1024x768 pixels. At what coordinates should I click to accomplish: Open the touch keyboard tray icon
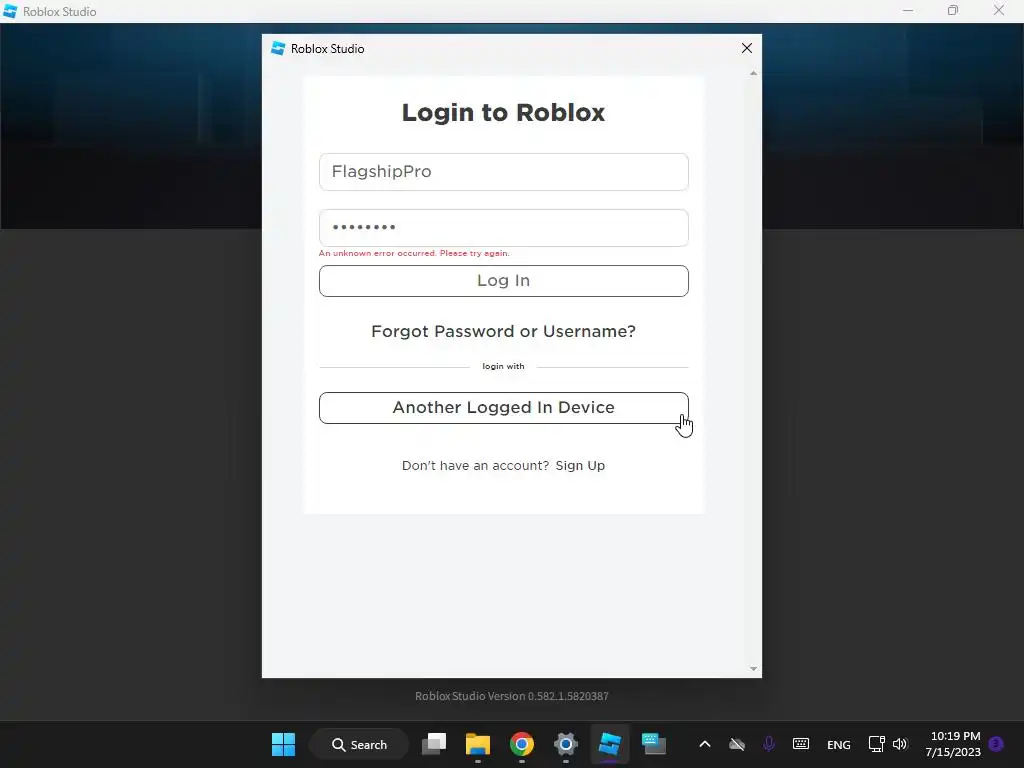tap(801, 744)
